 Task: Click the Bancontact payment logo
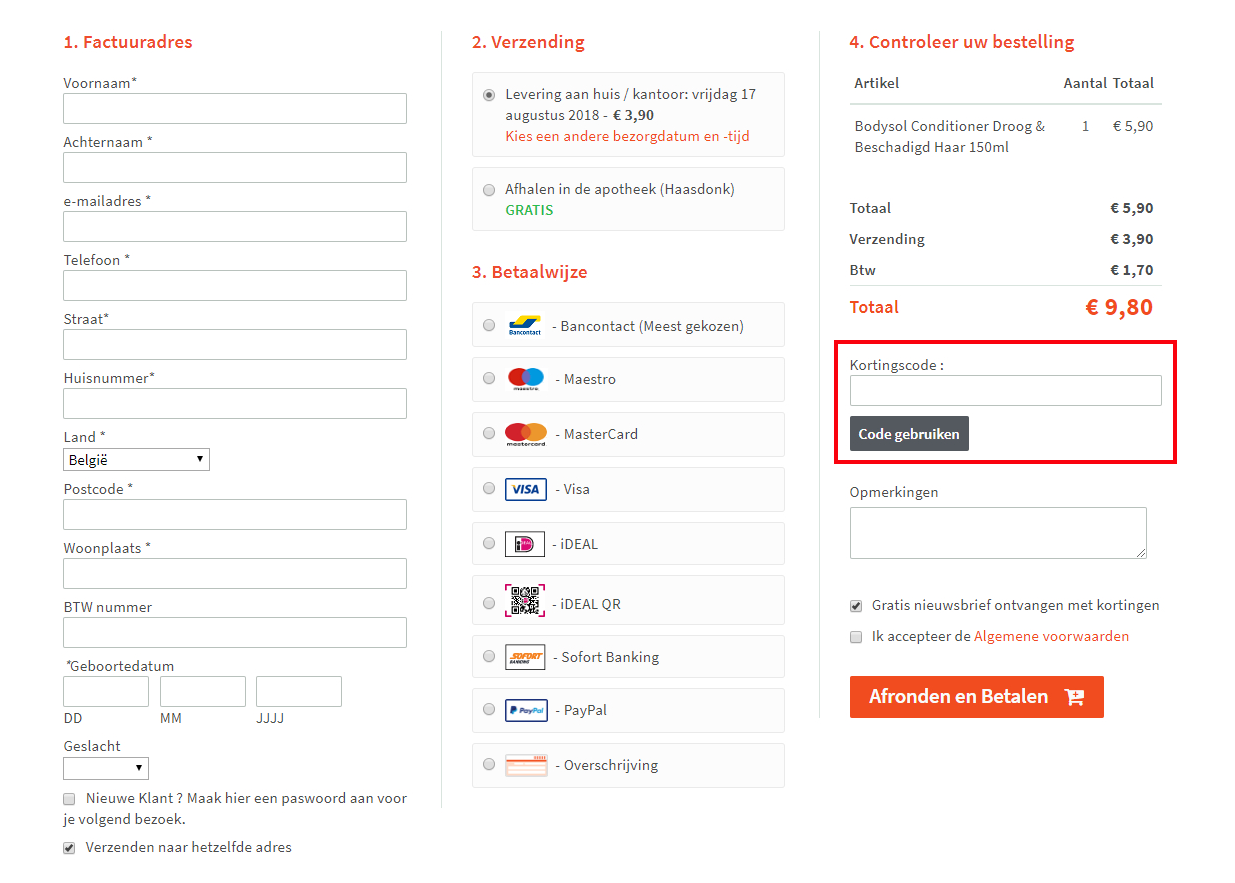click(x=525, y=325)
